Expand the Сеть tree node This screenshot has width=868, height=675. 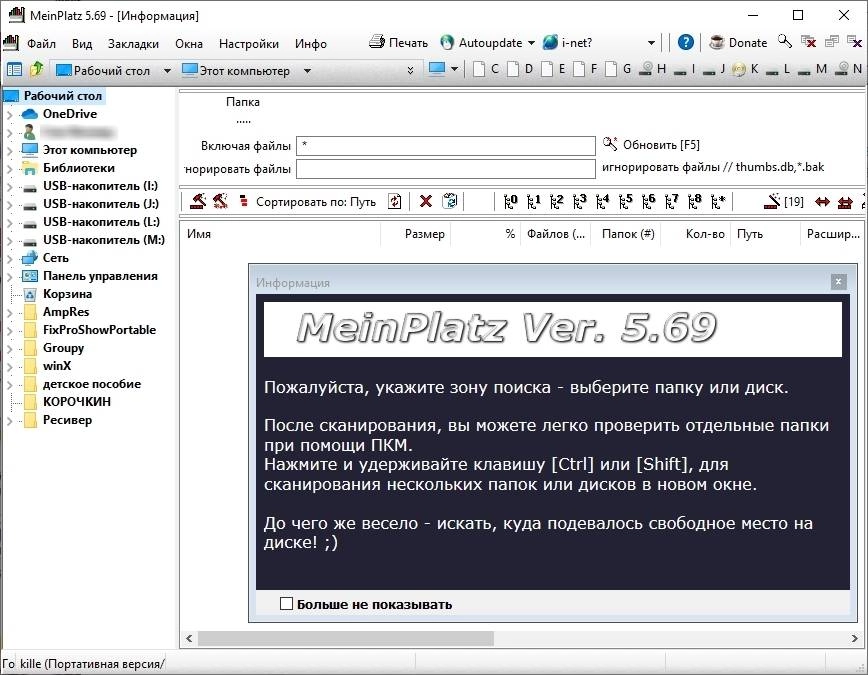(9, 259)
